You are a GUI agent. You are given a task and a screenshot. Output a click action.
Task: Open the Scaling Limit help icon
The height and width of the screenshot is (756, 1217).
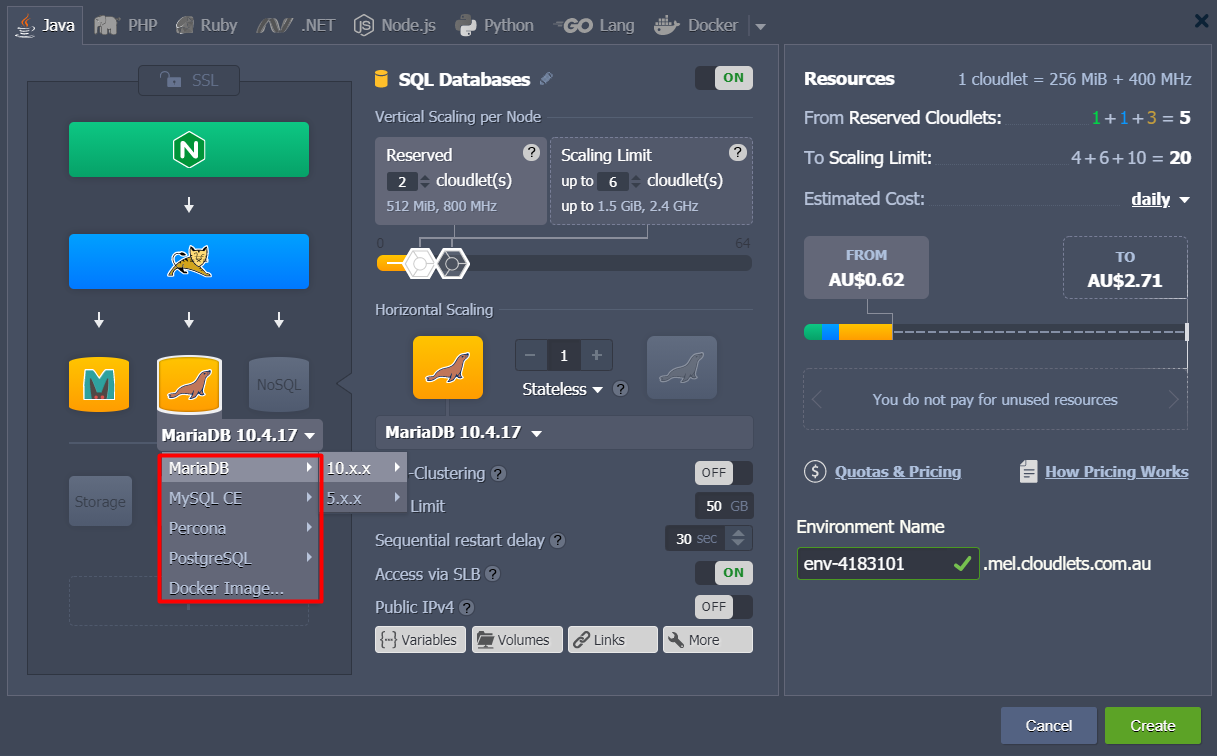point(738,153)
